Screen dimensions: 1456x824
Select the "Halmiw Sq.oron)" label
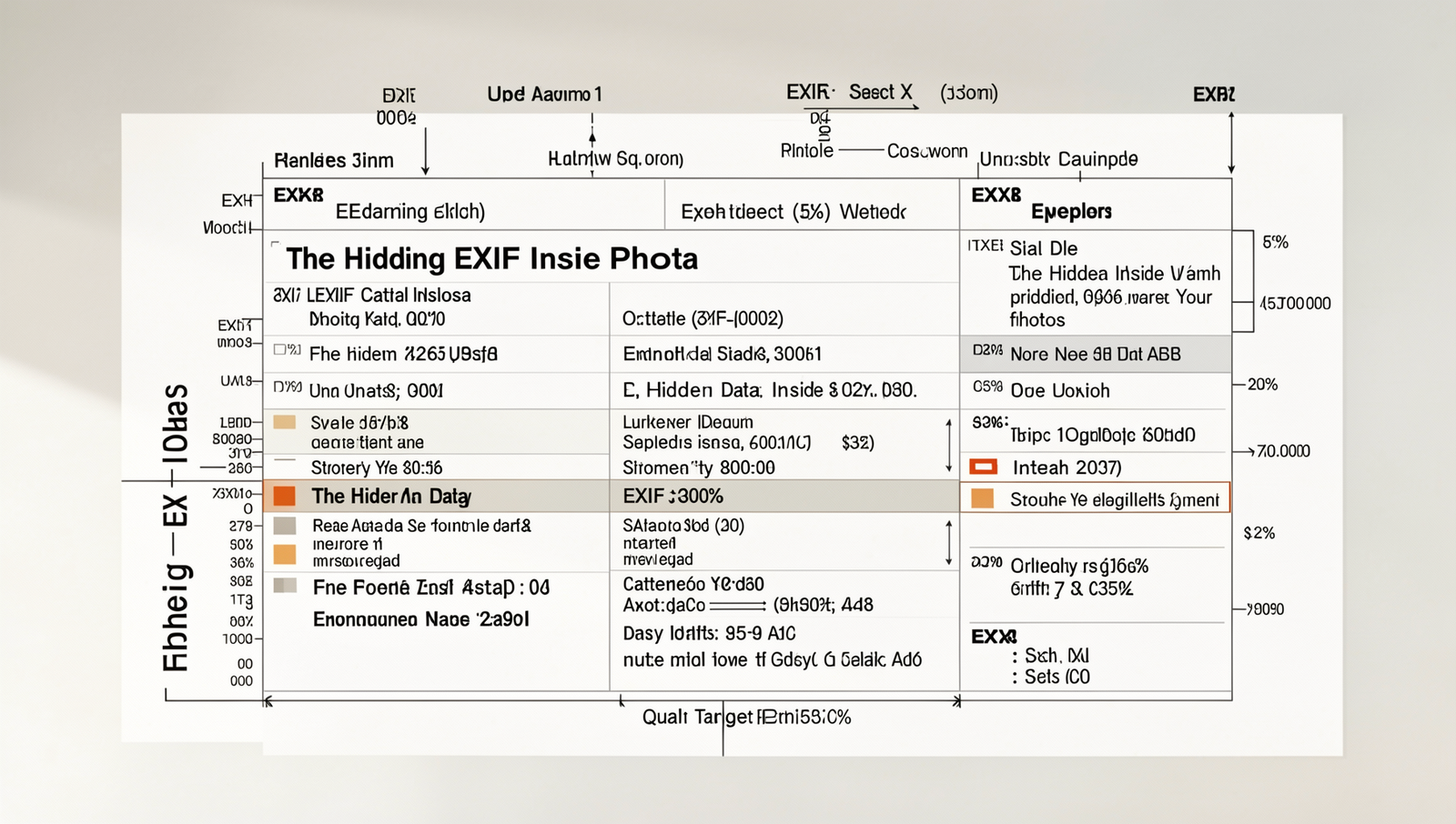point(615,159)
